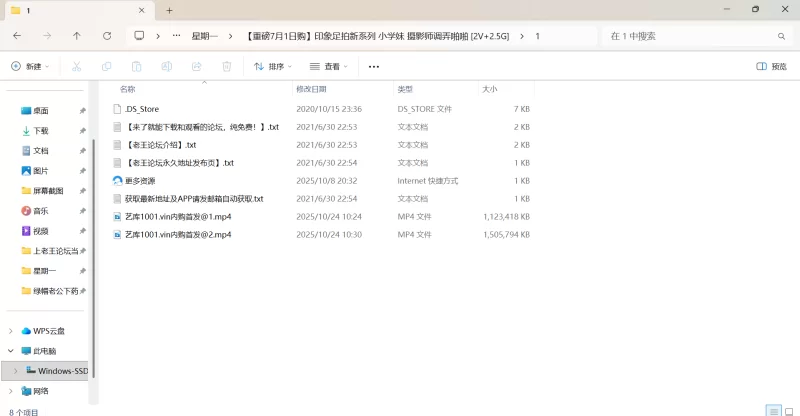The width and height of the screenshot is (800, 416).
Task: Expand the WPS云盘 tree node
Action: coord(11,331)
